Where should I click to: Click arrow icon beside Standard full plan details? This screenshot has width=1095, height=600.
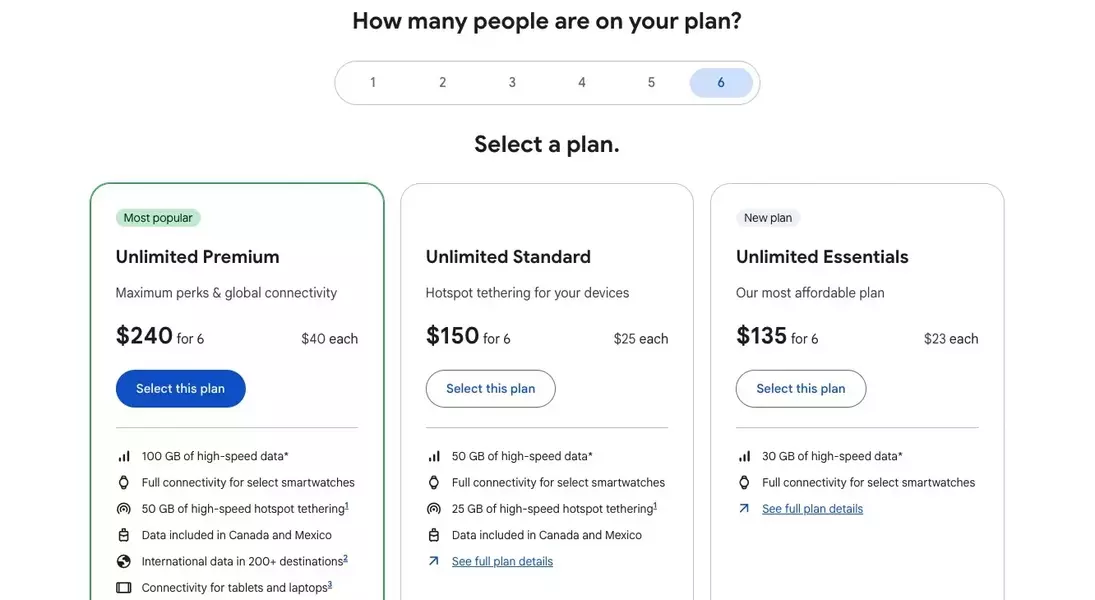(x=434, y=561)
